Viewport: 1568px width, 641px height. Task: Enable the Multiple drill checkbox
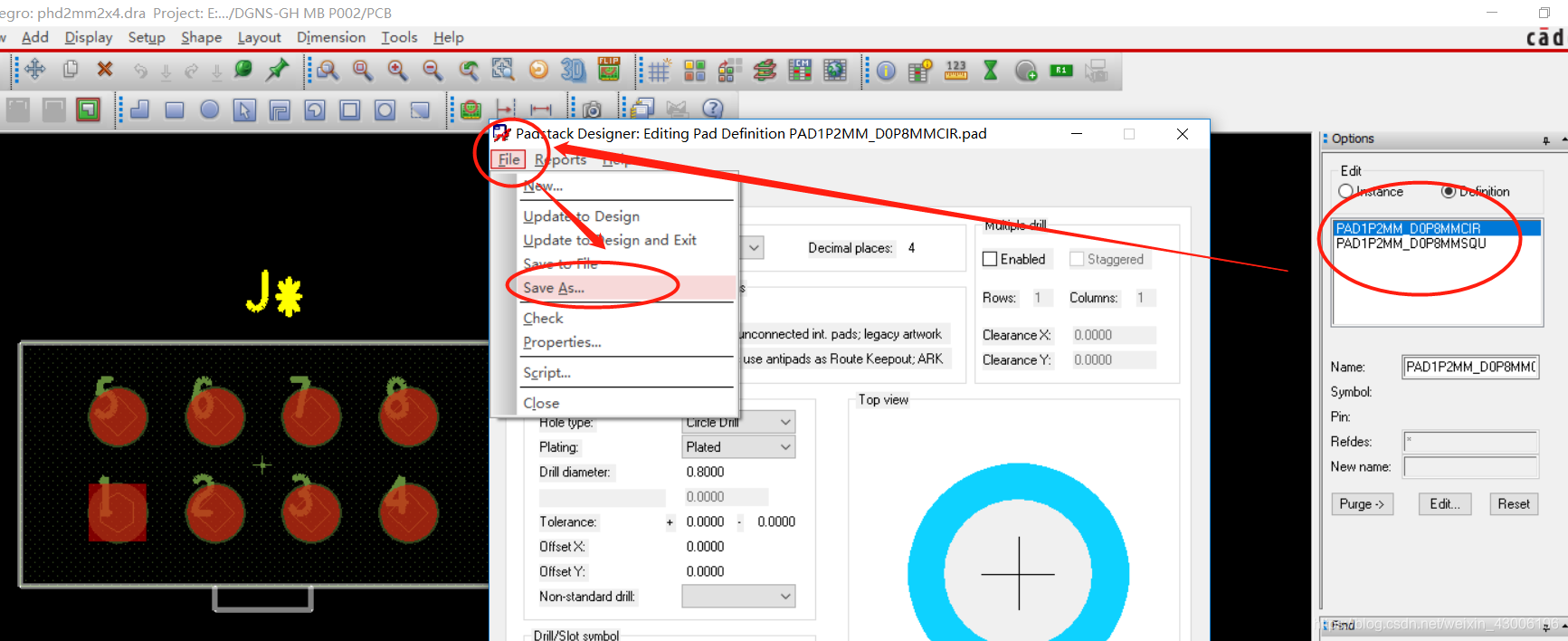[x=990, y=259]
